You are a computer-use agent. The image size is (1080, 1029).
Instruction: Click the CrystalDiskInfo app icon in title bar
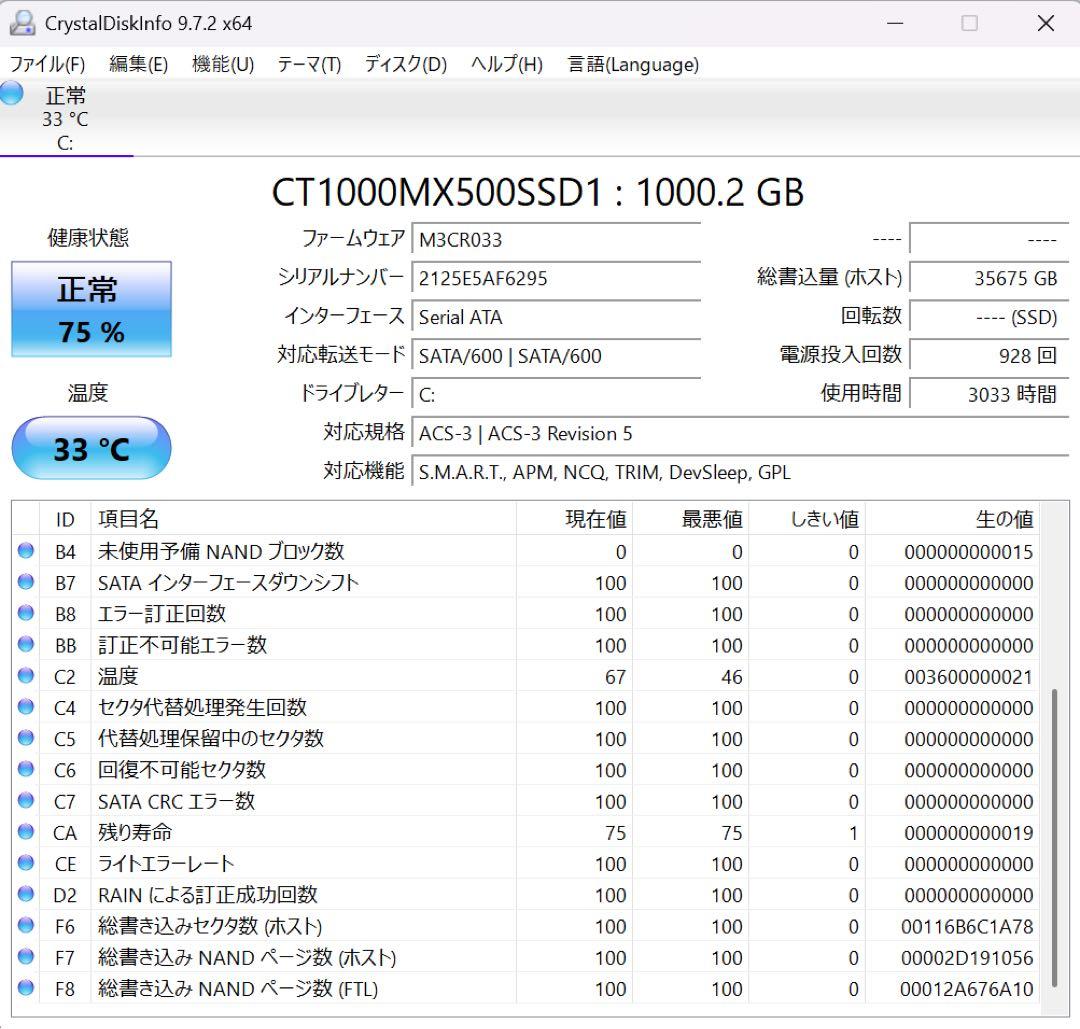(x=22, y=22)
